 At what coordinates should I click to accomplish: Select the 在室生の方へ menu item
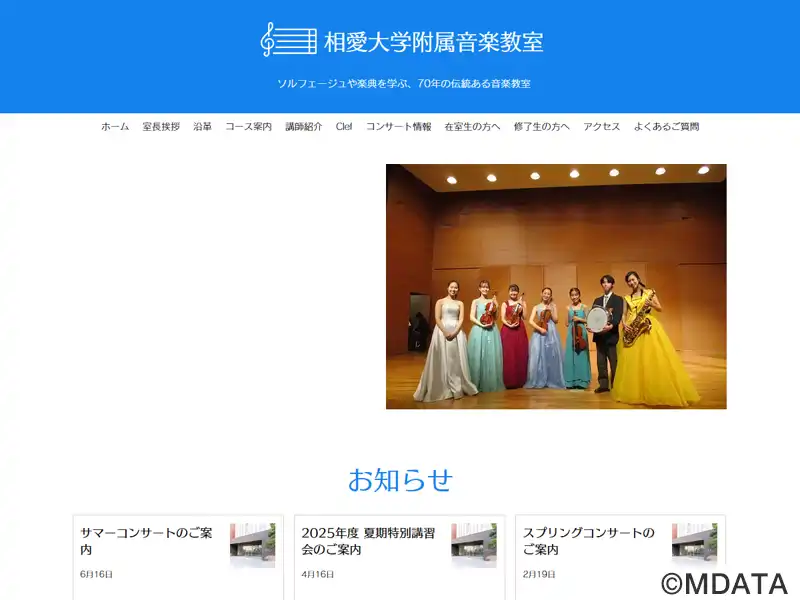(472, 127)
